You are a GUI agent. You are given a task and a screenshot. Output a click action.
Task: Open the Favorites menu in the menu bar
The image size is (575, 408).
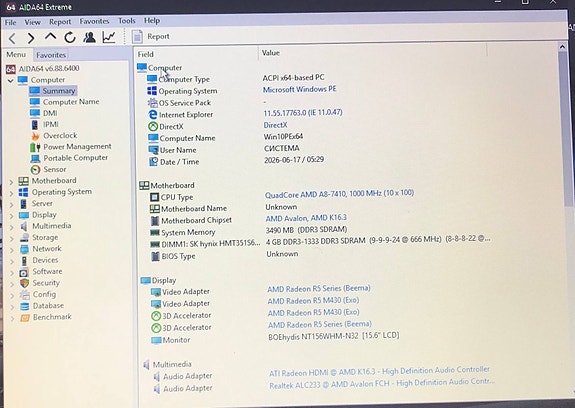tap(94, 21)
